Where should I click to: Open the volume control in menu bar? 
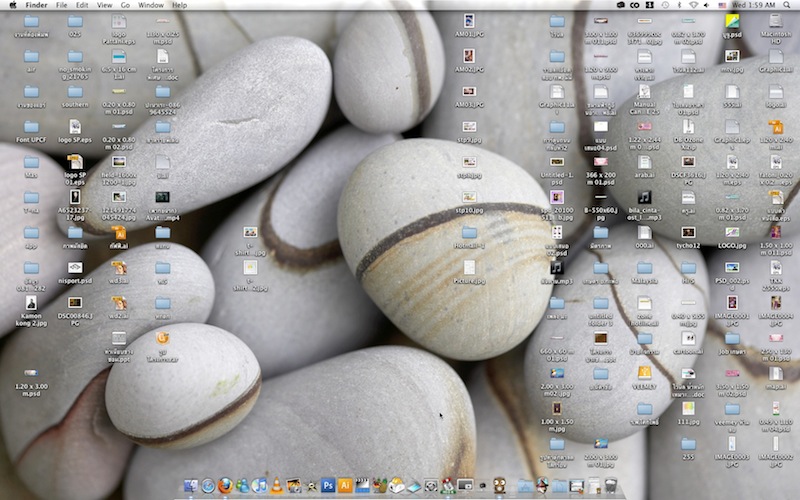(706, 5)
